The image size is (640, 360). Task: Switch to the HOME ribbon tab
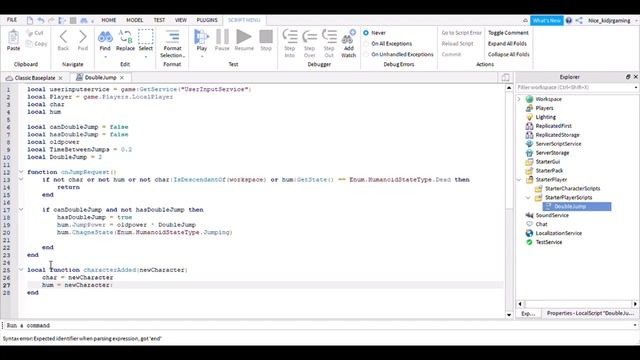click(x=109, y=20)
